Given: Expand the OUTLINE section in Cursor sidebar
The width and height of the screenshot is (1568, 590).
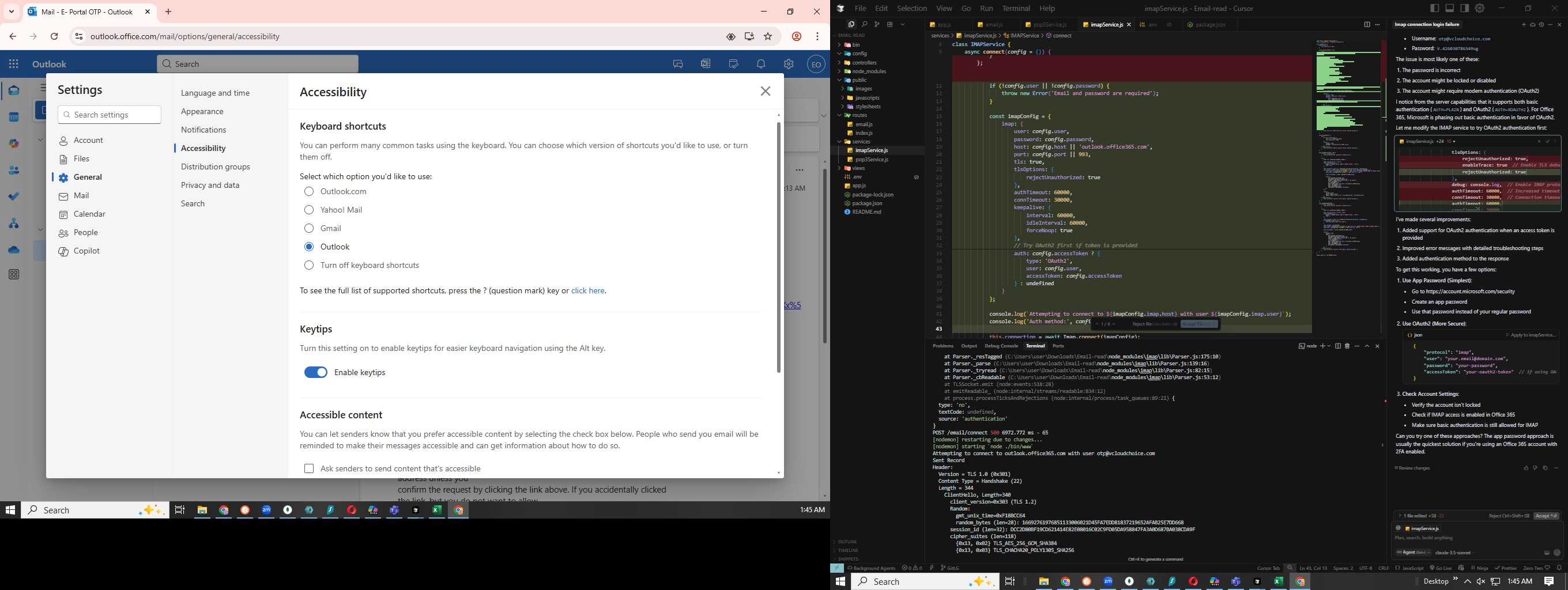Looking at the screenshot, I should point(846,542).
